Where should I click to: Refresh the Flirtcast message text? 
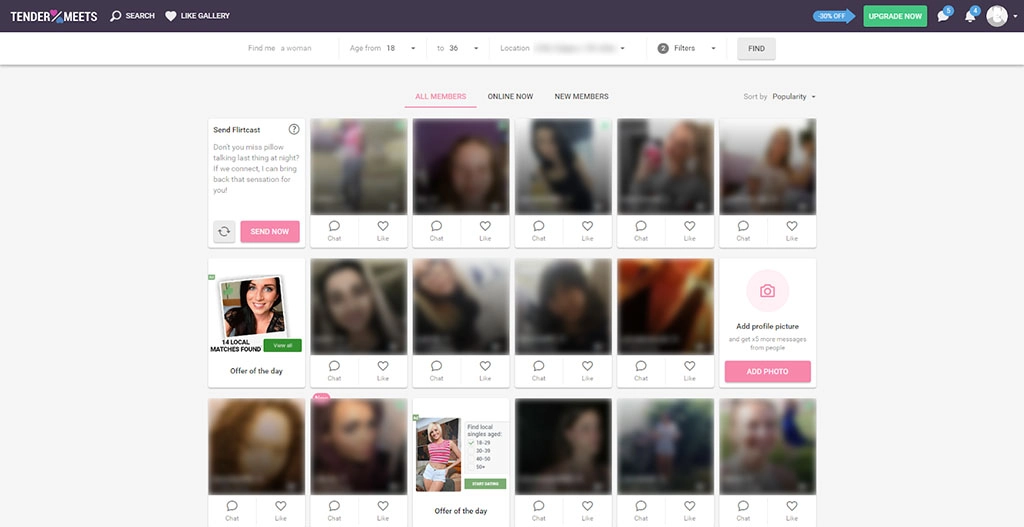(x=225, y=231)
